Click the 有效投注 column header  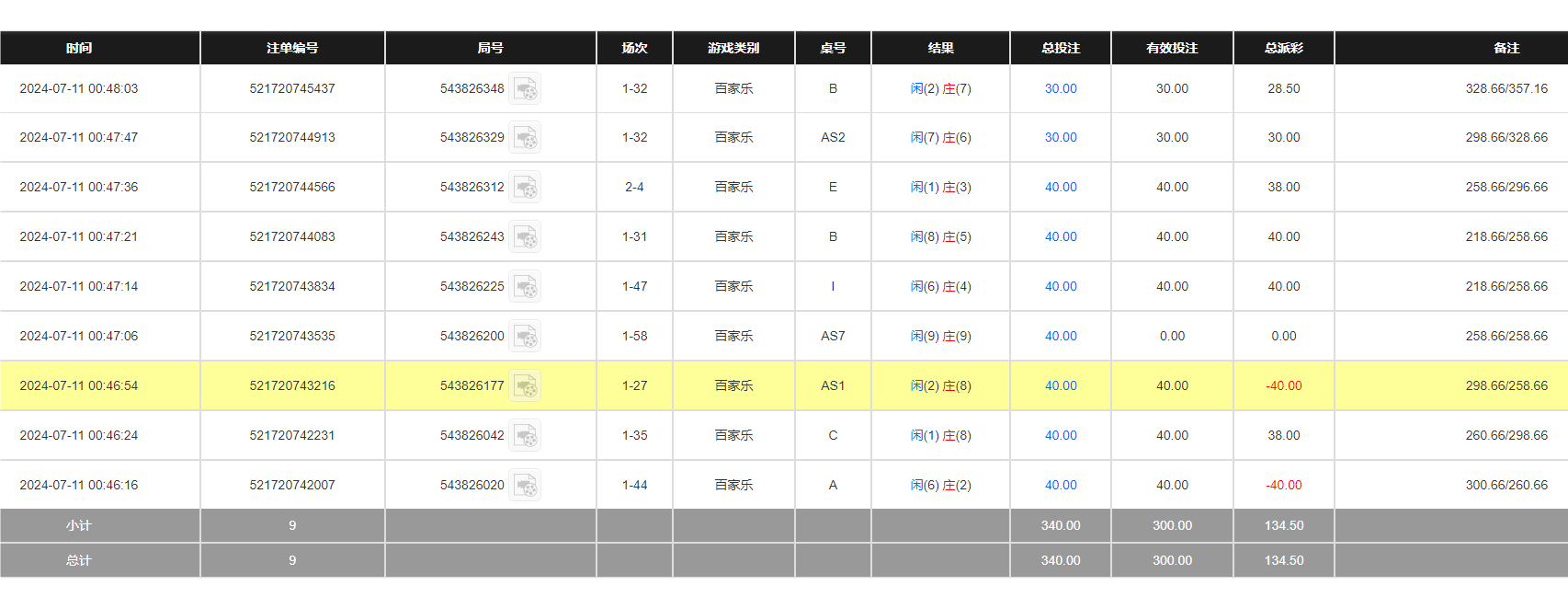1172,48
